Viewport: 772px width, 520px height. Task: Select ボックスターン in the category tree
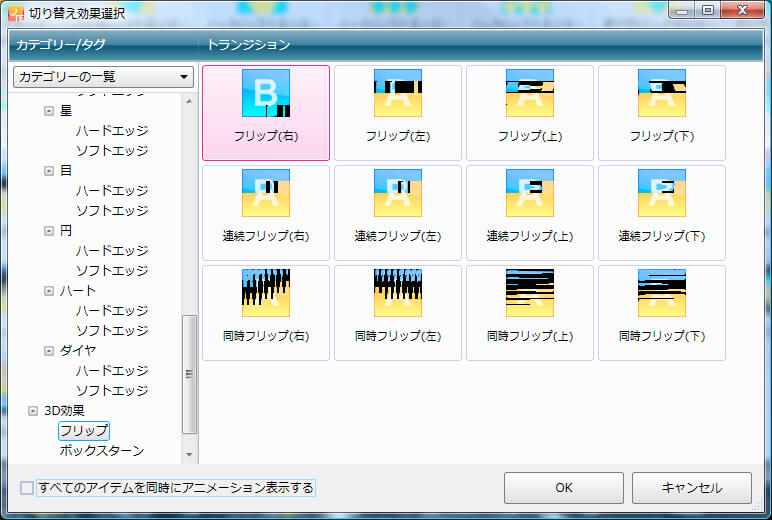point(101,451)
